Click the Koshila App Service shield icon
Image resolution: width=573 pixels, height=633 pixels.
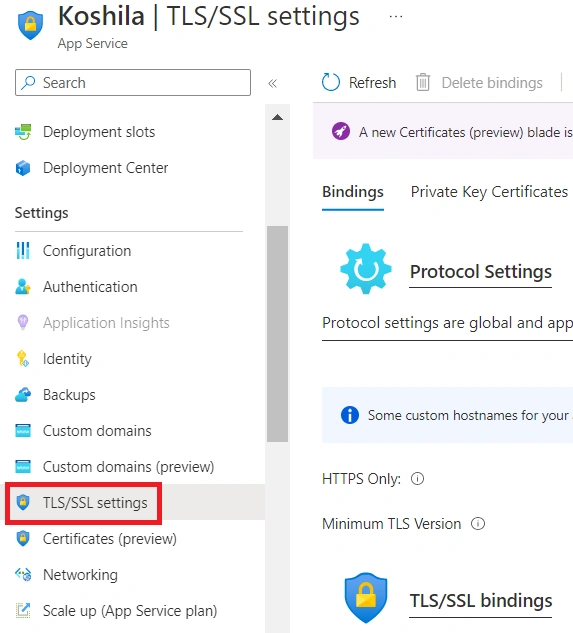pos(30,25)
